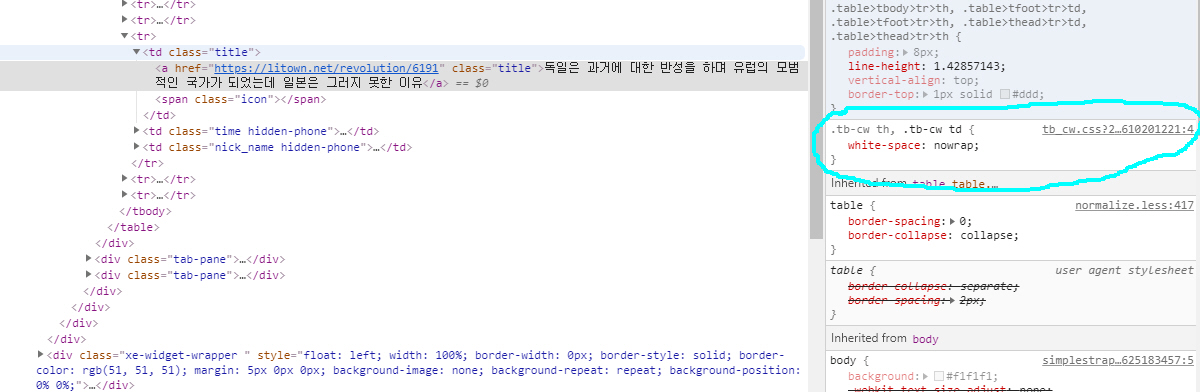Image resolution: width=1200 pixels, height=392 pixels.
Task: Jump to inherited table.table element link
Action: 954,184
